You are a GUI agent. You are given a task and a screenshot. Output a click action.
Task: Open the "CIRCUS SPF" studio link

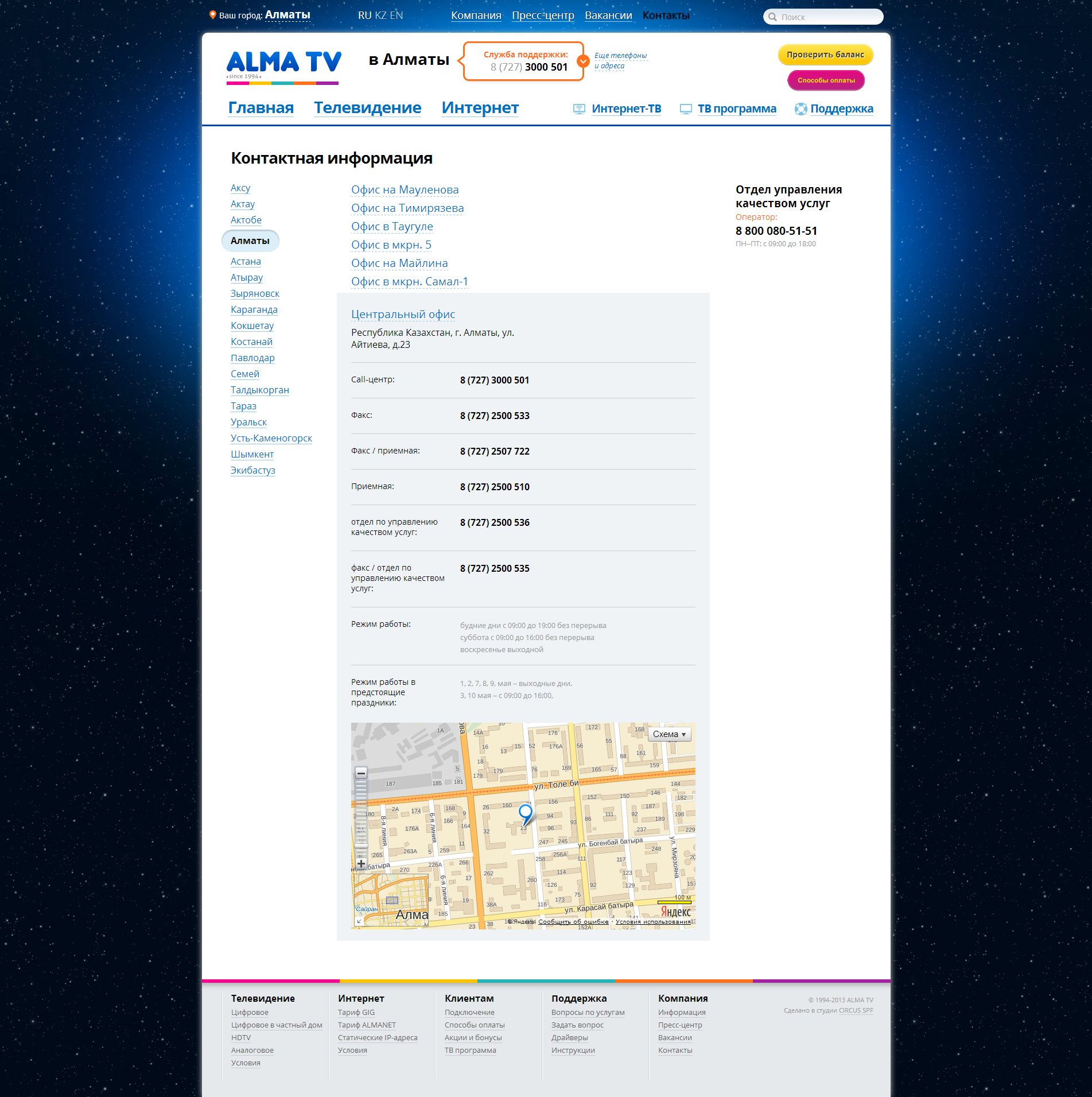(856, 1011)
